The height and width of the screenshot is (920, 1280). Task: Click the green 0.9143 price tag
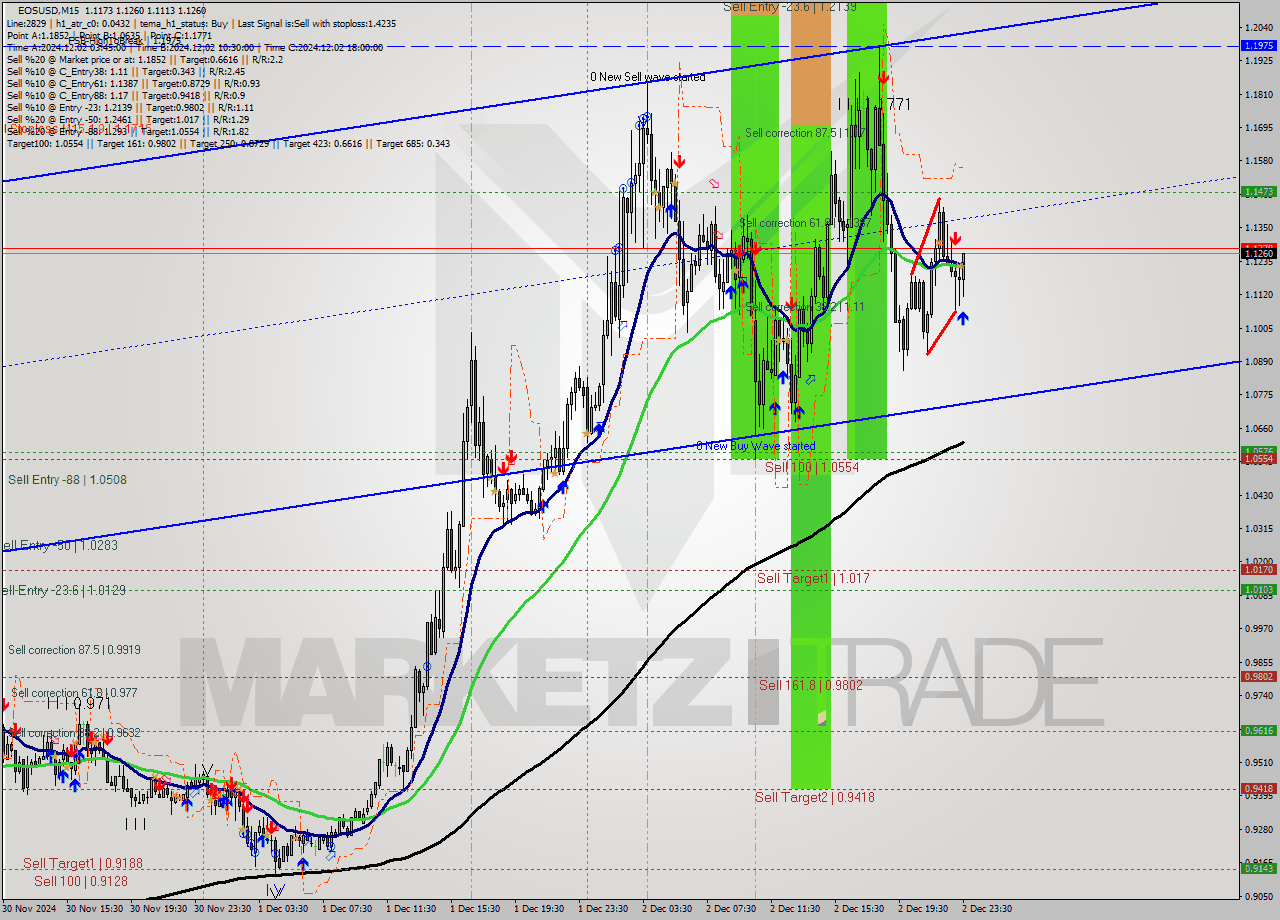pyautogui.click(x=1258, y=868)
